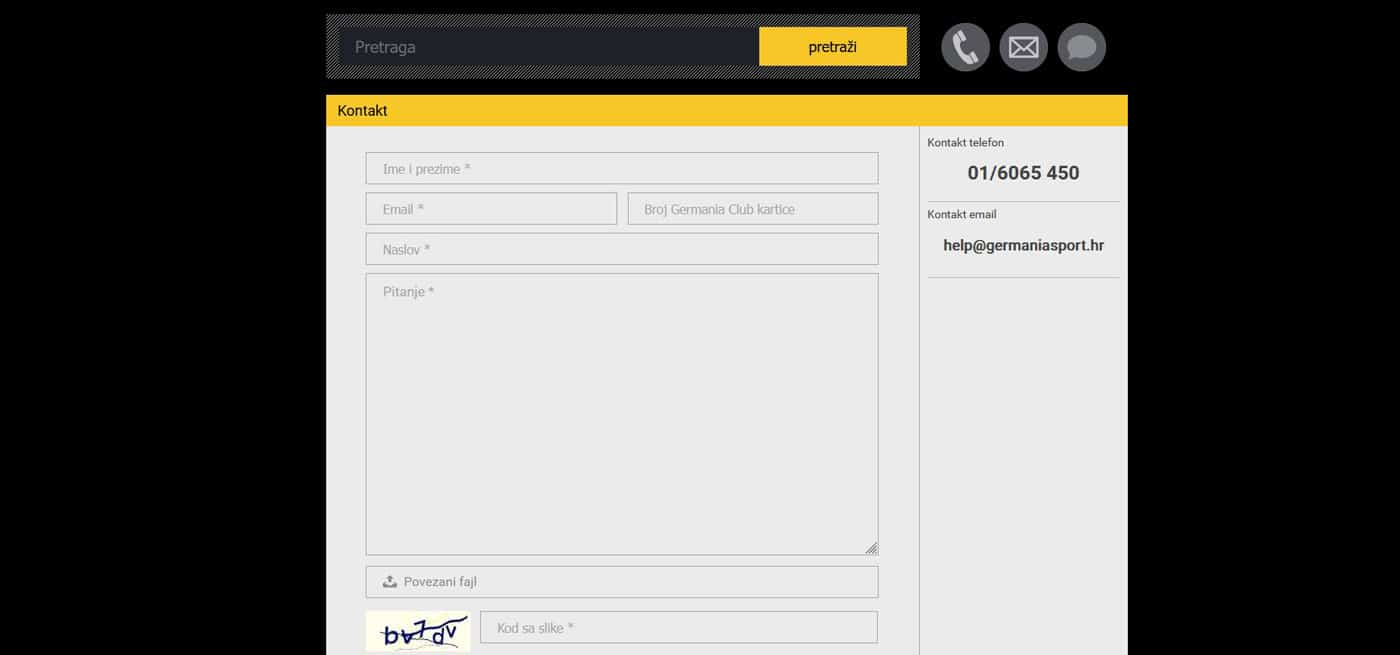Image resolution: width=1400 pixels, height=655 pixels.
Task: Select the Kontakt telefon label
Action: [x=965, y=143]
